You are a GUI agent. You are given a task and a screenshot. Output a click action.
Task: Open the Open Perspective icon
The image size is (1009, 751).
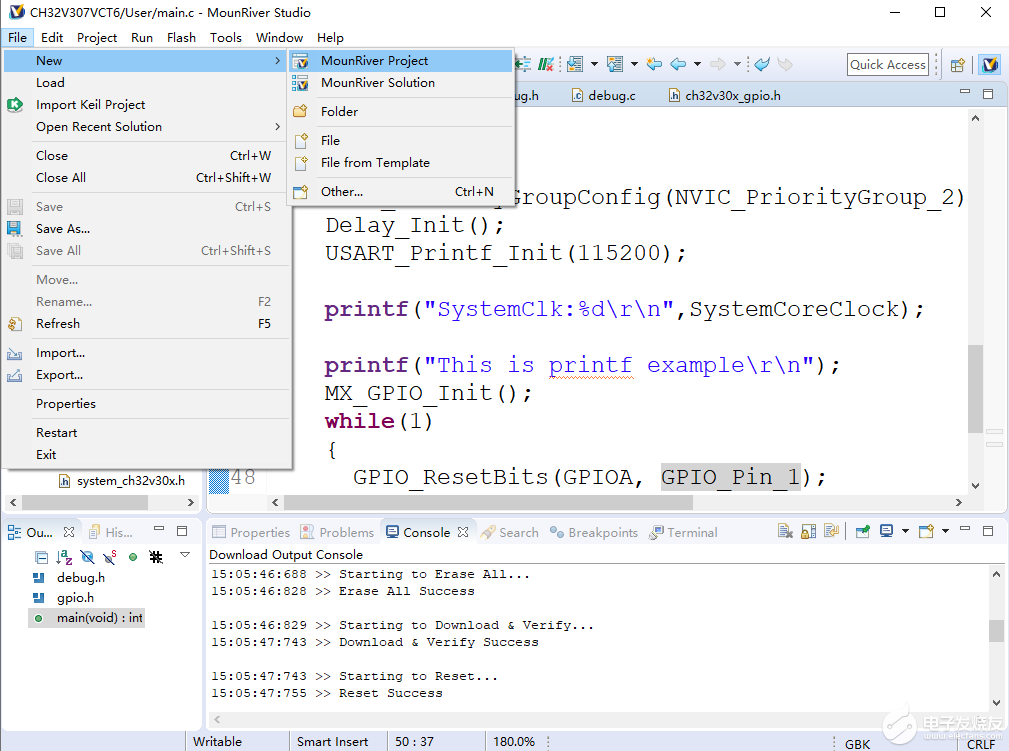(x=958, y=64)
